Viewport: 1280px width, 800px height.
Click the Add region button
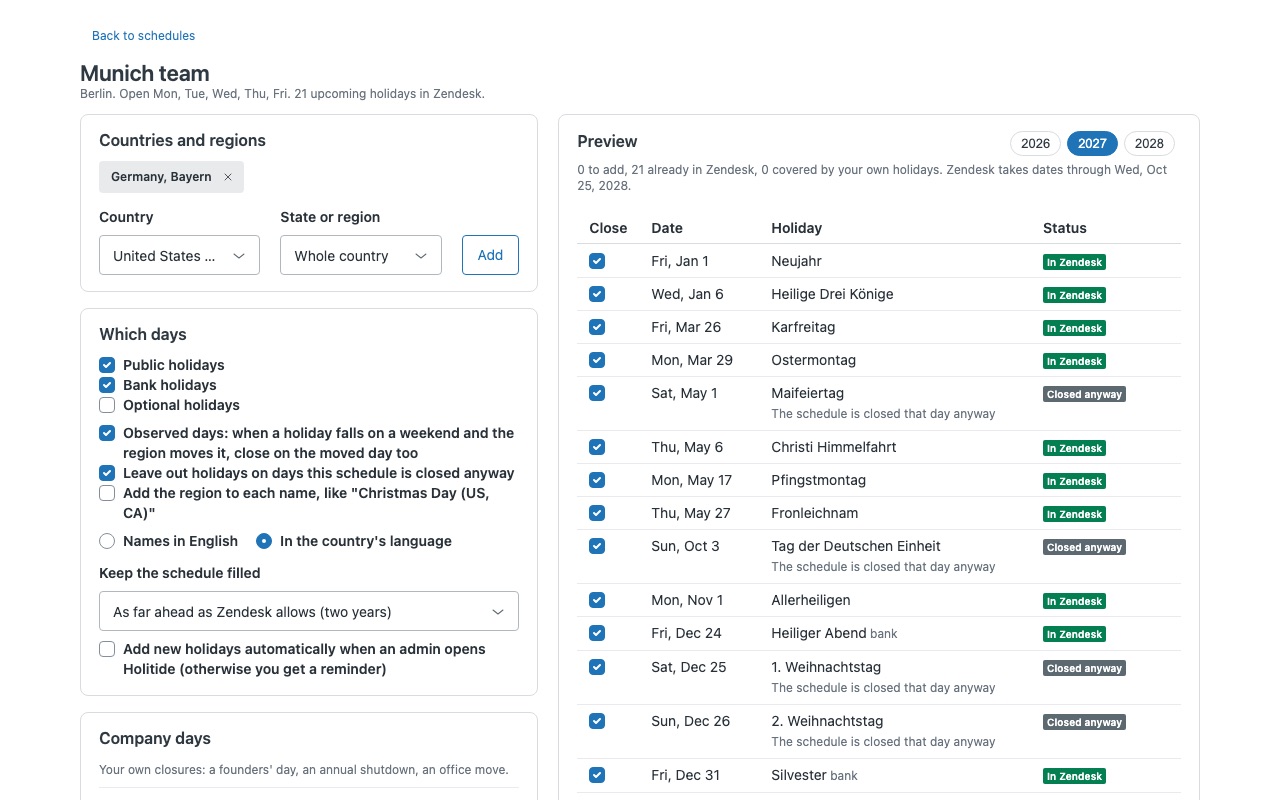490,255
